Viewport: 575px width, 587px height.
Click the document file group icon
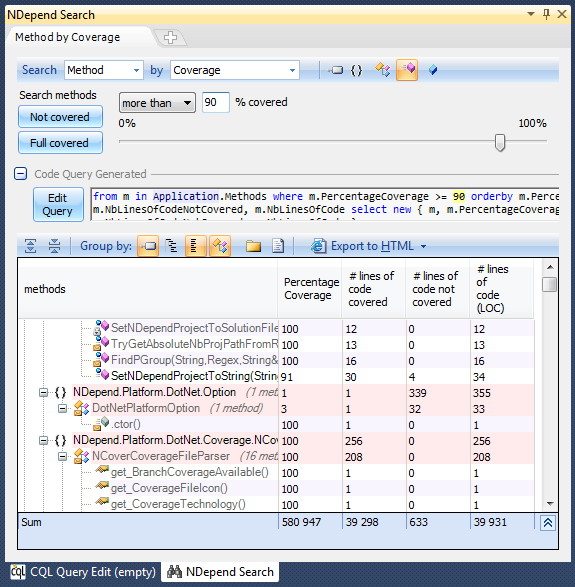tap(278, 246)
